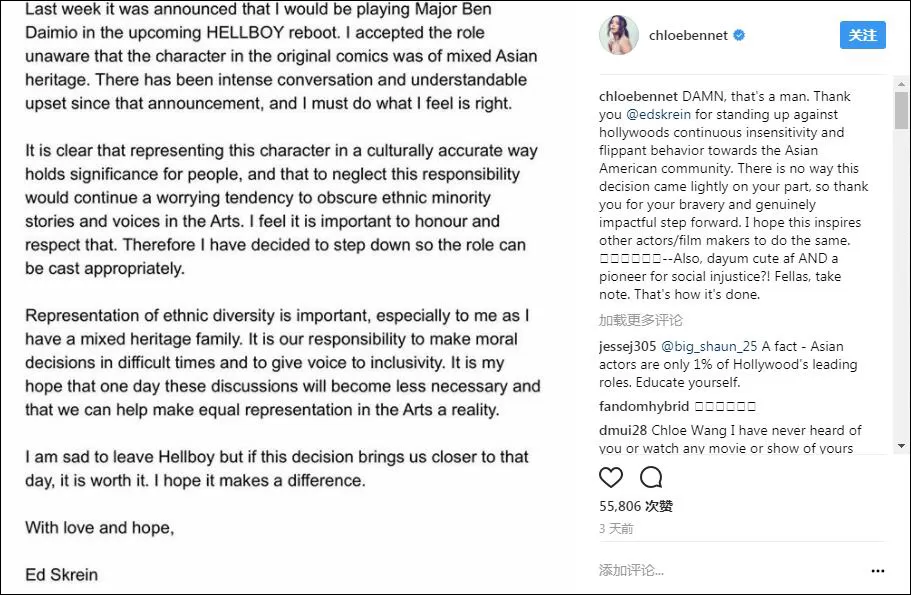Open the three-dot more options menu

878,571
